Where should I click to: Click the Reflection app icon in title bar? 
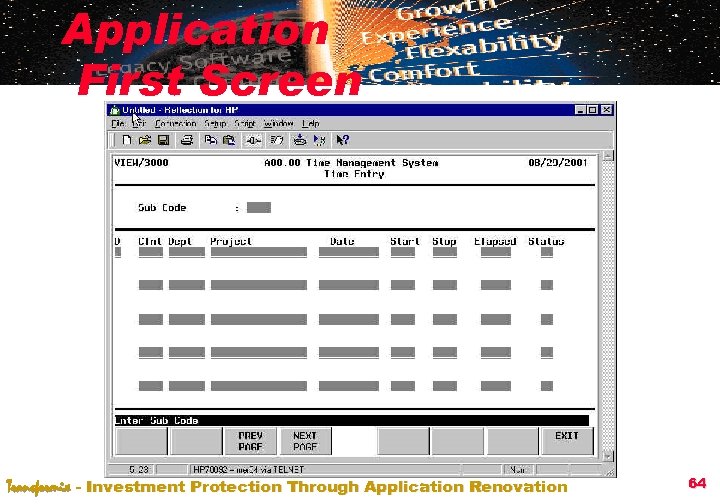[x=115, y=110]
